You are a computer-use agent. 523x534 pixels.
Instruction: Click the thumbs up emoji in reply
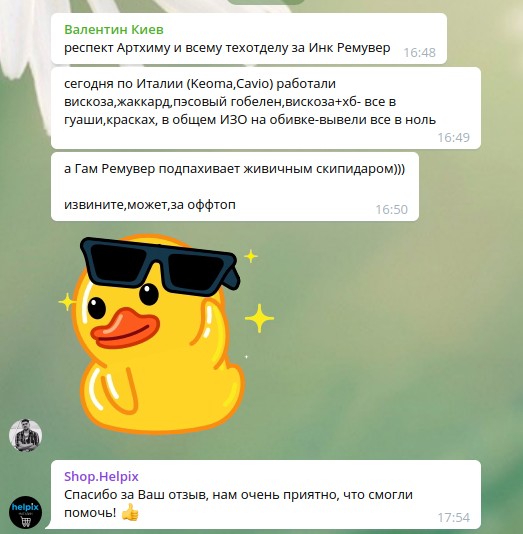pyautogui.click(x=130, y=512)
